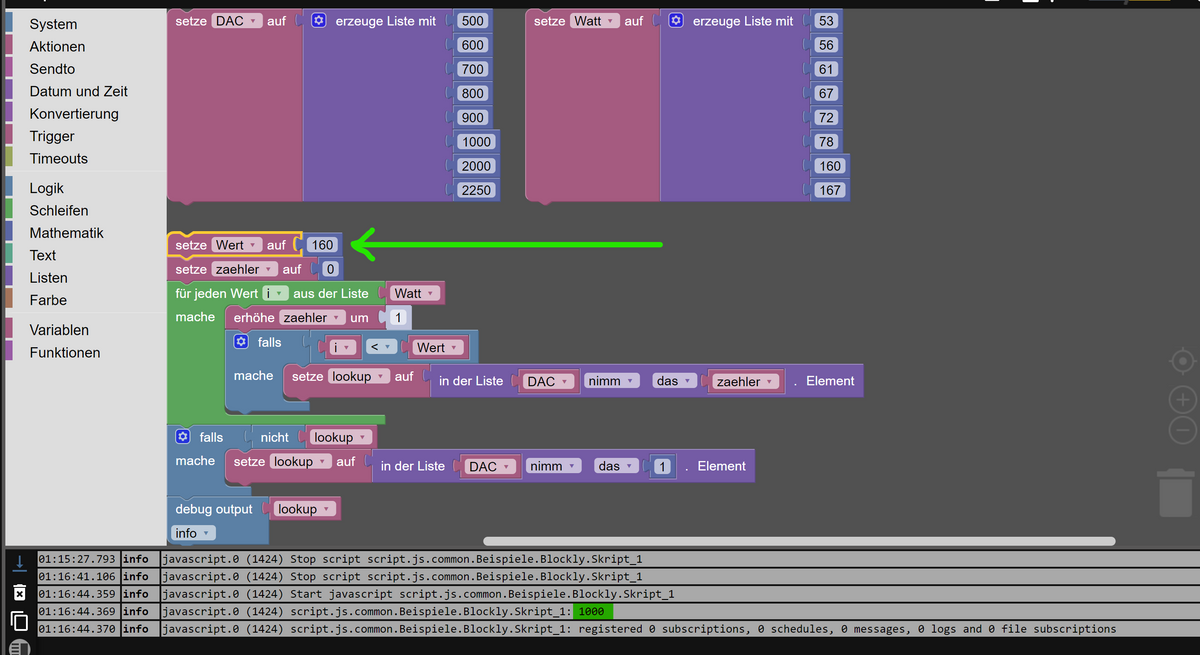
Task: Select the Datum und Zeit category
Action: 78,91
